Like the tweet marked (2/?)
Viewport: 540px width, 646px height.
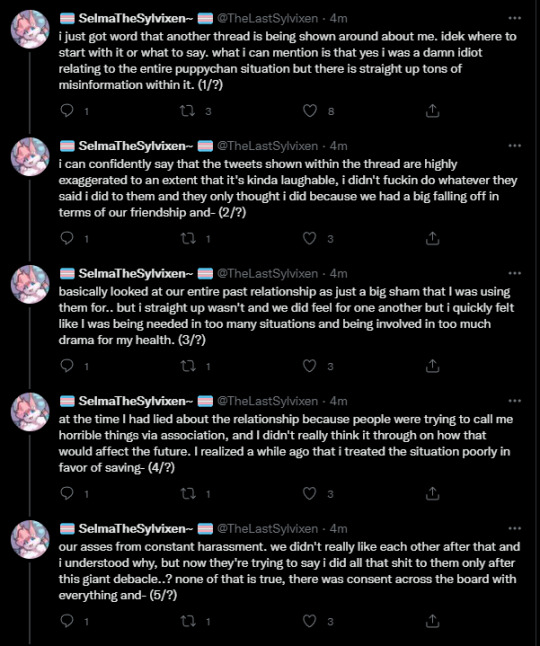pos(310,238)
